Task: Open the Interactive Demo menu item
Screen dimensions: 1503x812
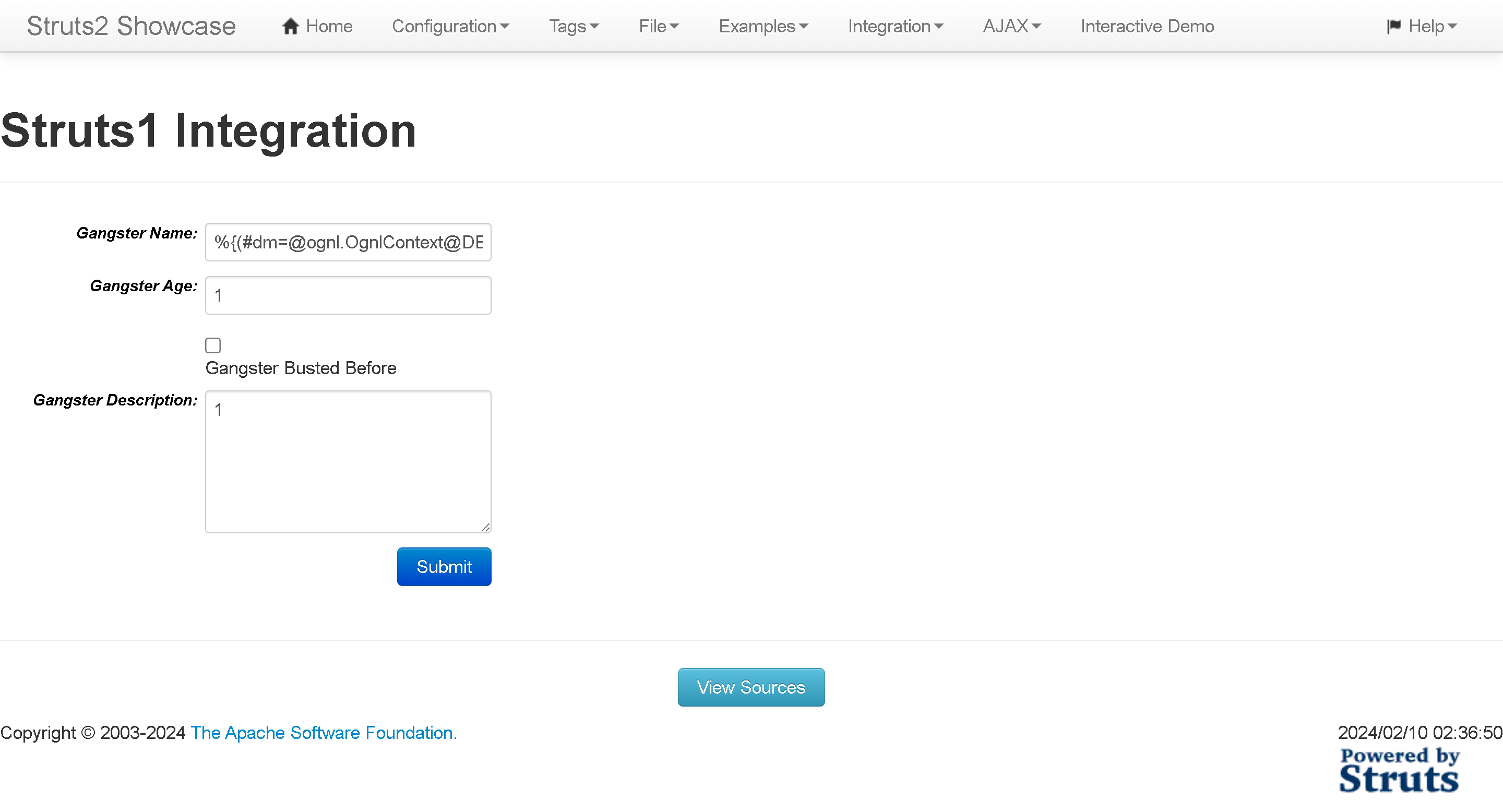Action: click(1147, 26)
